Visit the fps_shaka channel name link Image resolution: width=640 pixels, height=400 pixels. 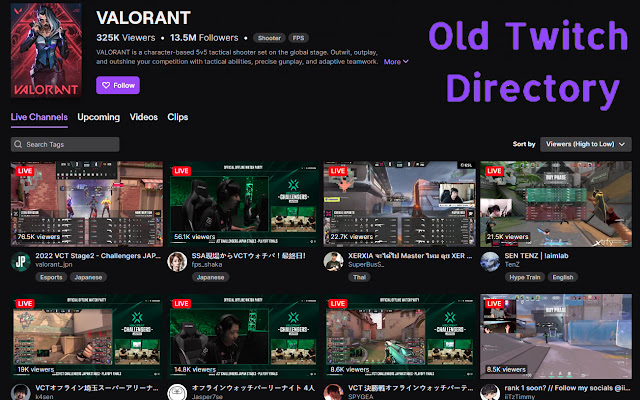tap(207, 264)
